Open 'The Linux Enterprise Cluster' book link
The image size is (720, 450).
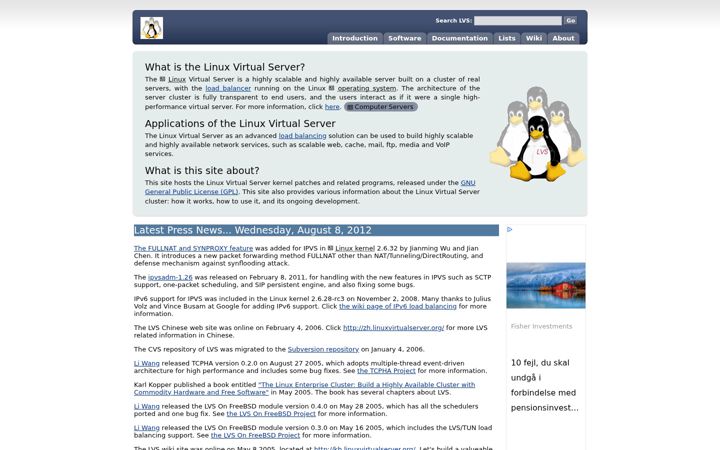click(x=304, y=388)
